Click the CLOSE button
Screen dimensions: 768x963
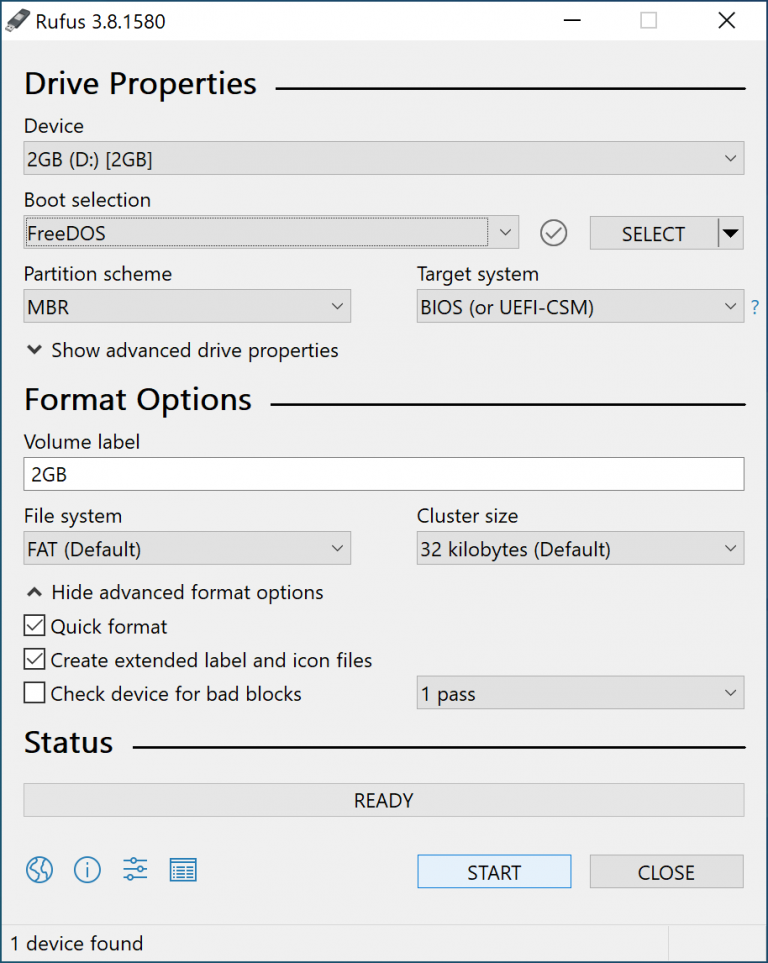[x=666, y=871]
